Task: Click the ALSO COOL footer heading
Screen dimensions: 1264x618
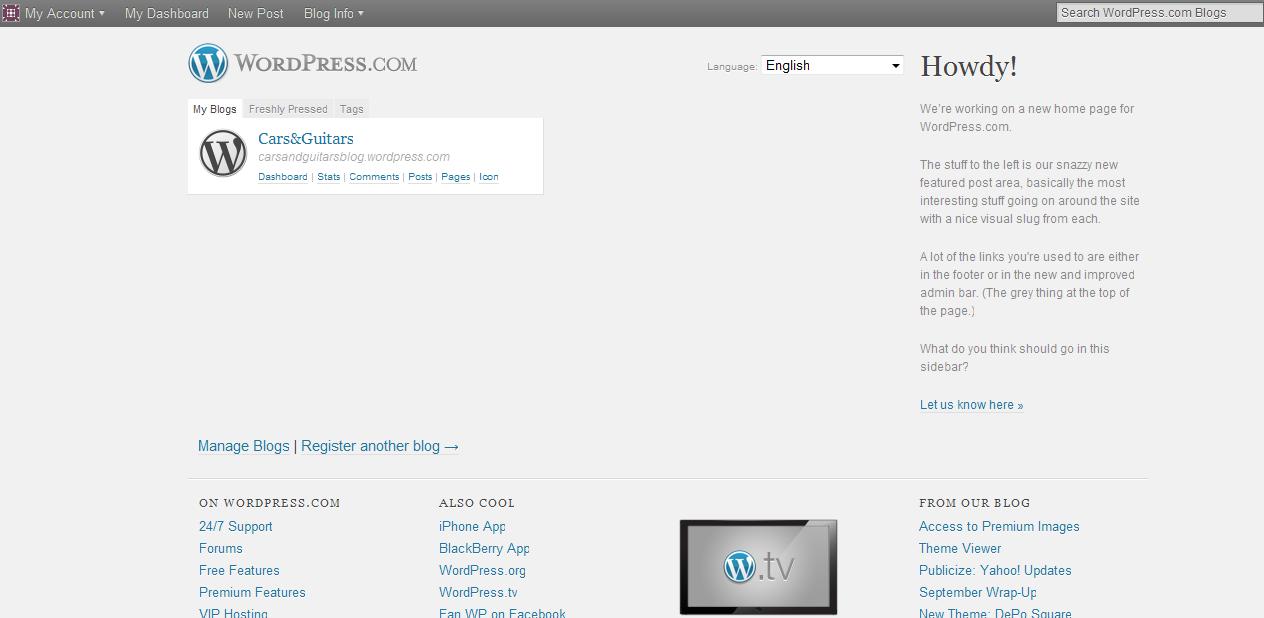Action: click(x=477, y=503)
